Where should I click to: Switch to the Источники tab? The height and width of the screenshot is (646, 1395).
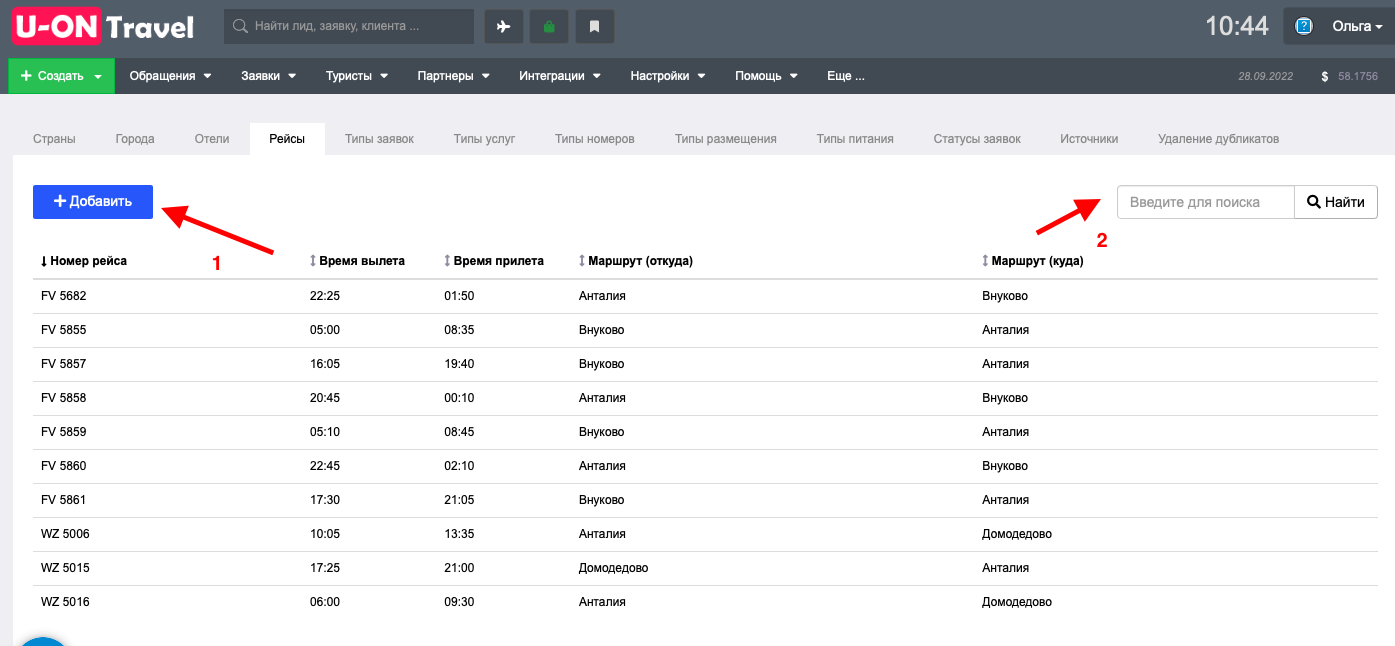(x=1089, y=139)
